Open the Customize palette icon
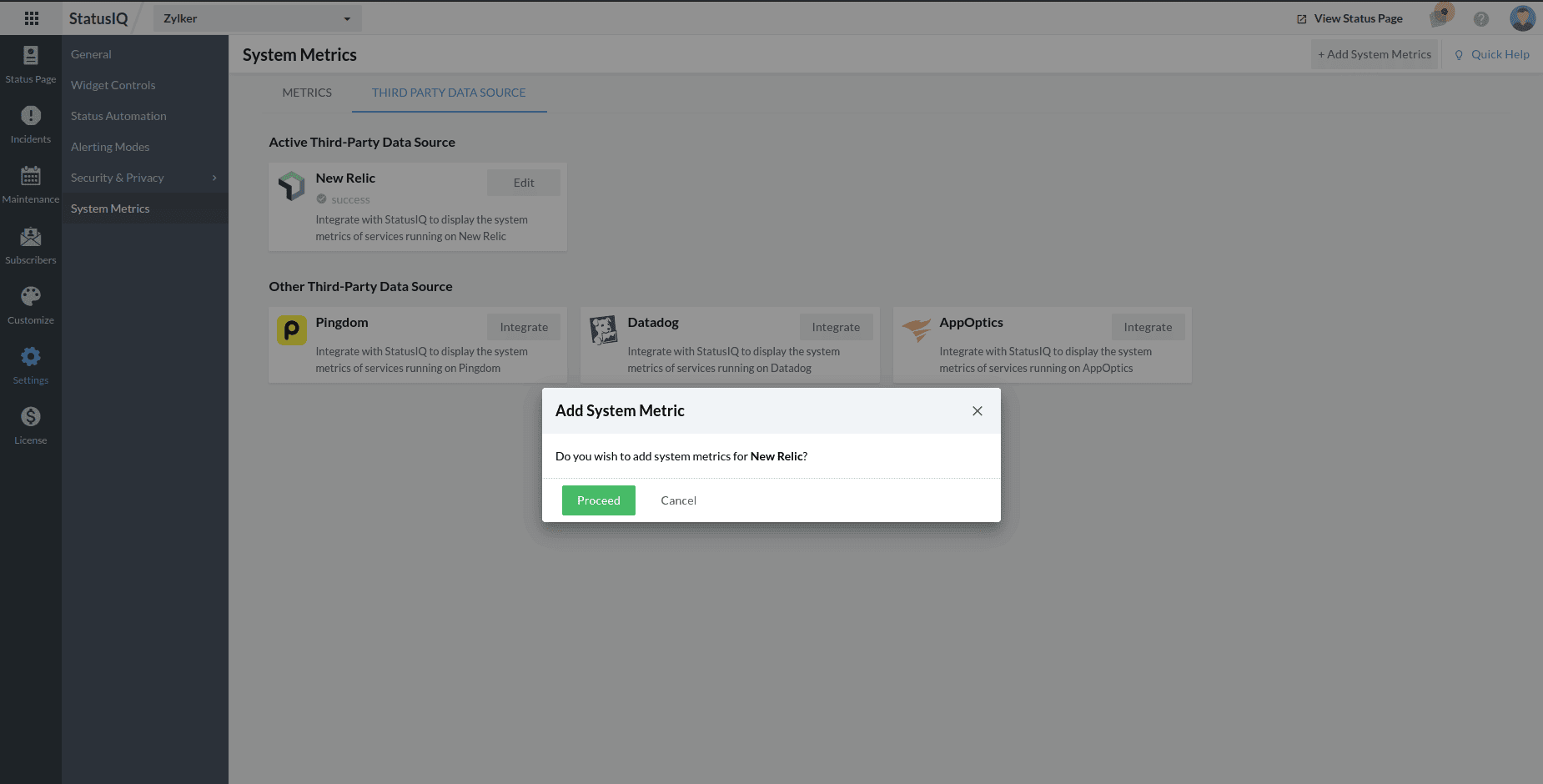Viewport: 1543px width, 784px height. coord(31,298)
